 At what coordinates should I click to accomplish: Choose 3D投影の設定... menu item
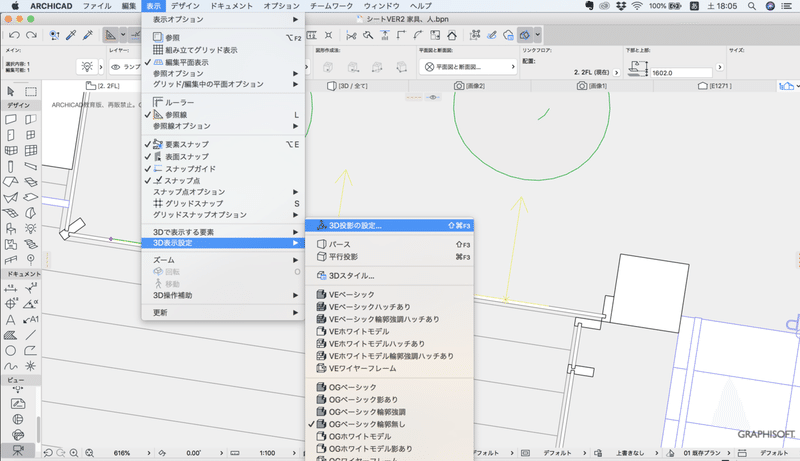click(x=389, y=225)
